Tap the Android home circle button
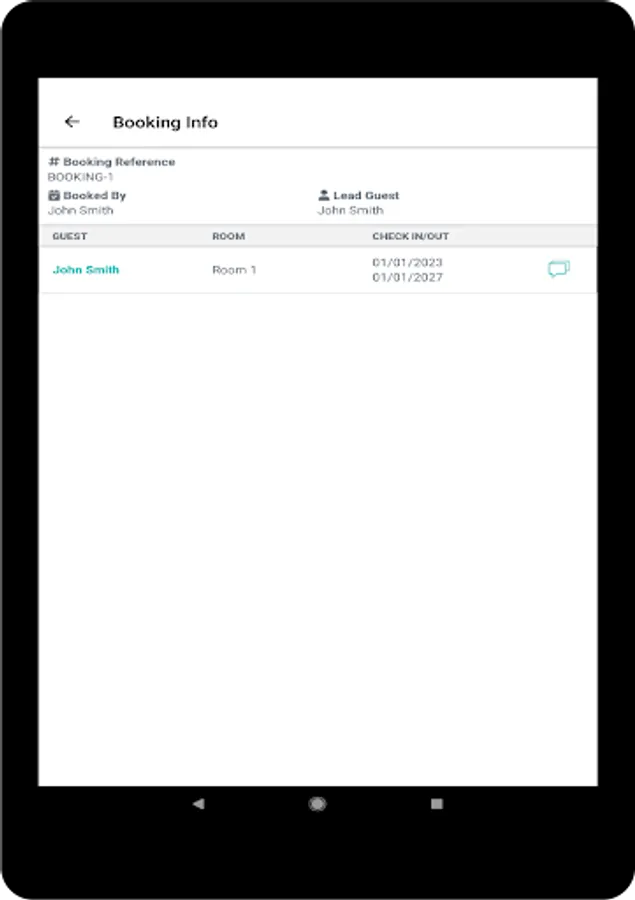Image resolution: width=635 pixels, height=900 pixels. click(318, 804)
